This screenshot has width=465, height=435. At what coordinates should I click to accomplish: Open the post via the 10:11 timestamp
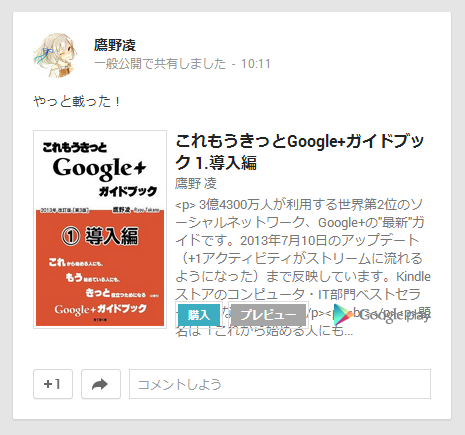coord(256,64)
